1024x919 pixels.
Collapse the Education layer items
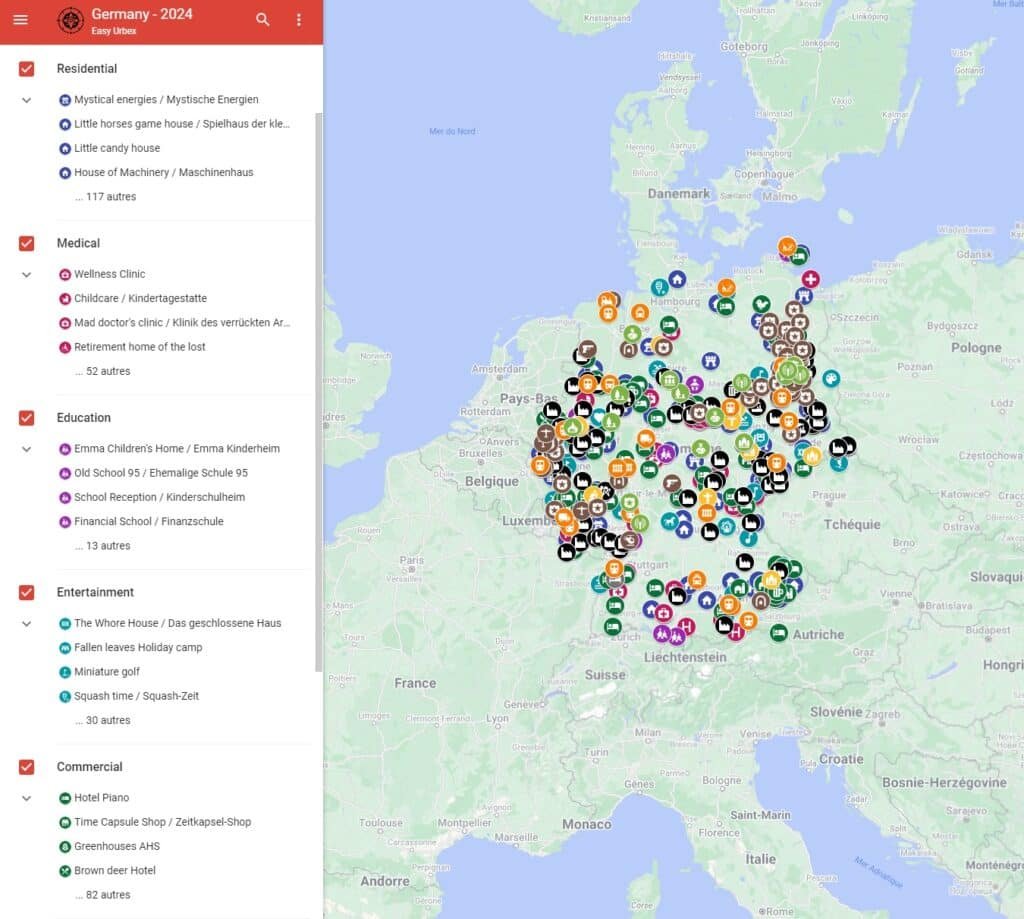(26, 449)
